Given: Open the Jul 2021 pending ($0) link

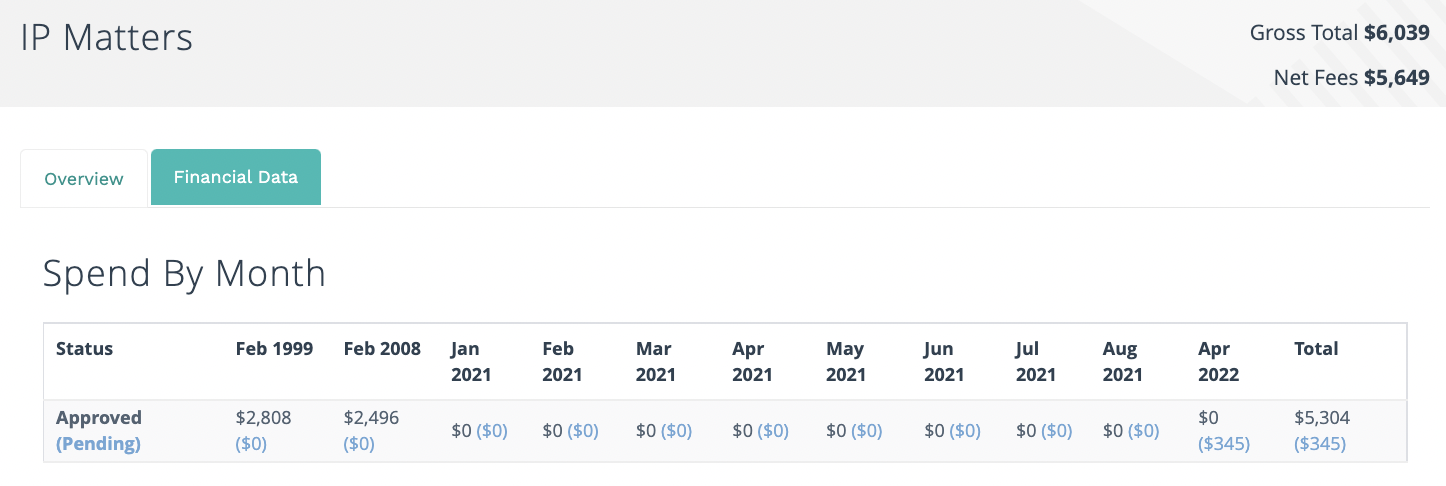Looking at the screenshot, I should 1057,431.
